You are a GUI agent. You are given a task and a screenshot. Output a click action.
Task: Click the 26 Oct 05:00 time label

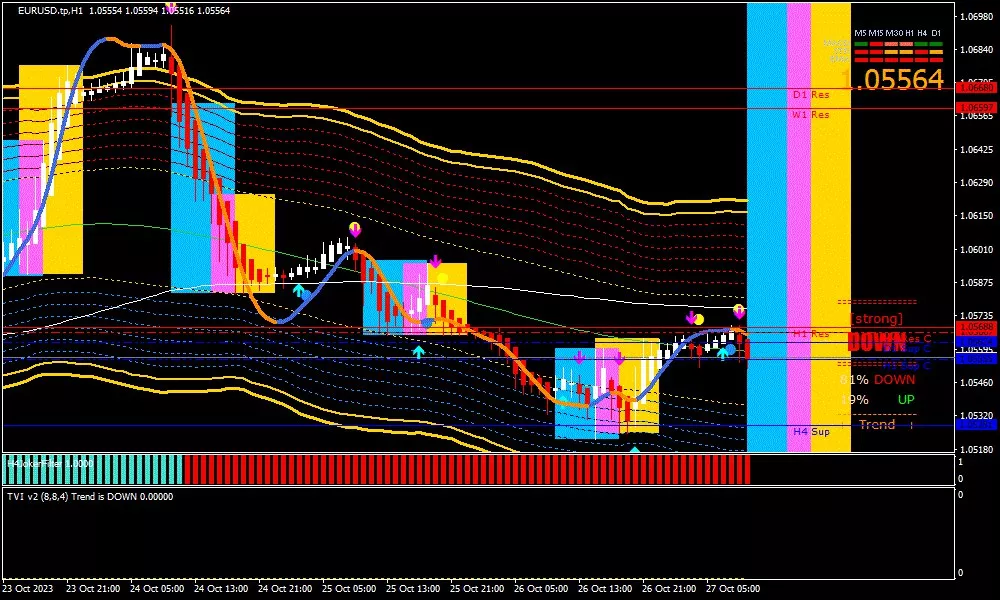click(541, 589)
